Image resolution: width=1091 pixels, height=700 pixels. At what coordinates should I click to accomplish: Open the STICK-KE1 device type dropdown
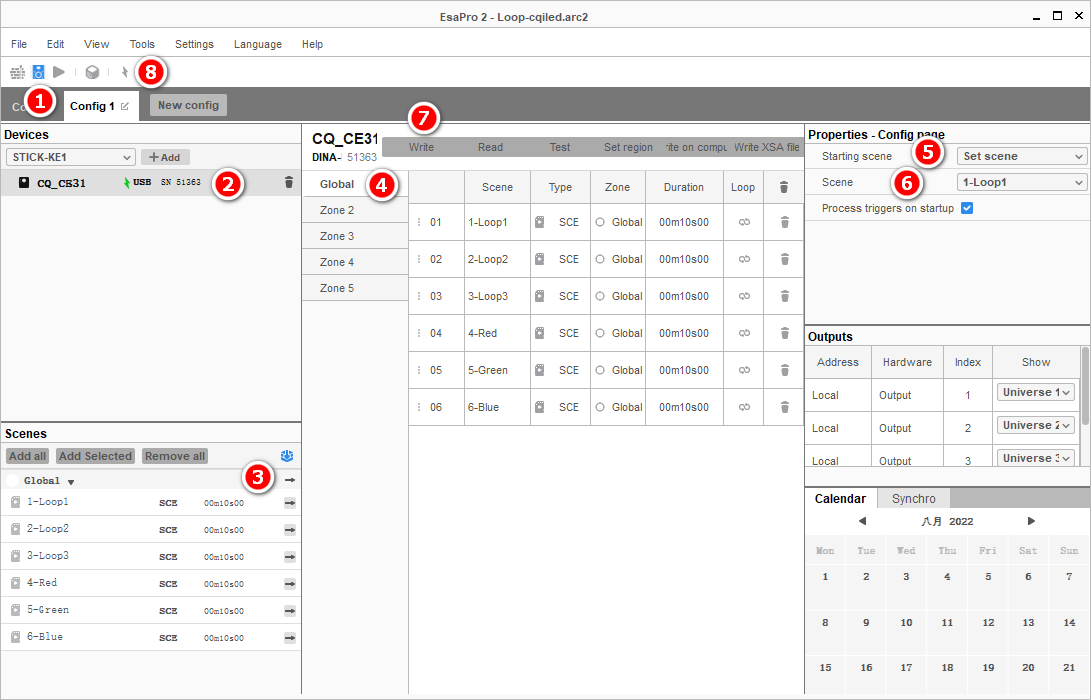tap(70, 157)
